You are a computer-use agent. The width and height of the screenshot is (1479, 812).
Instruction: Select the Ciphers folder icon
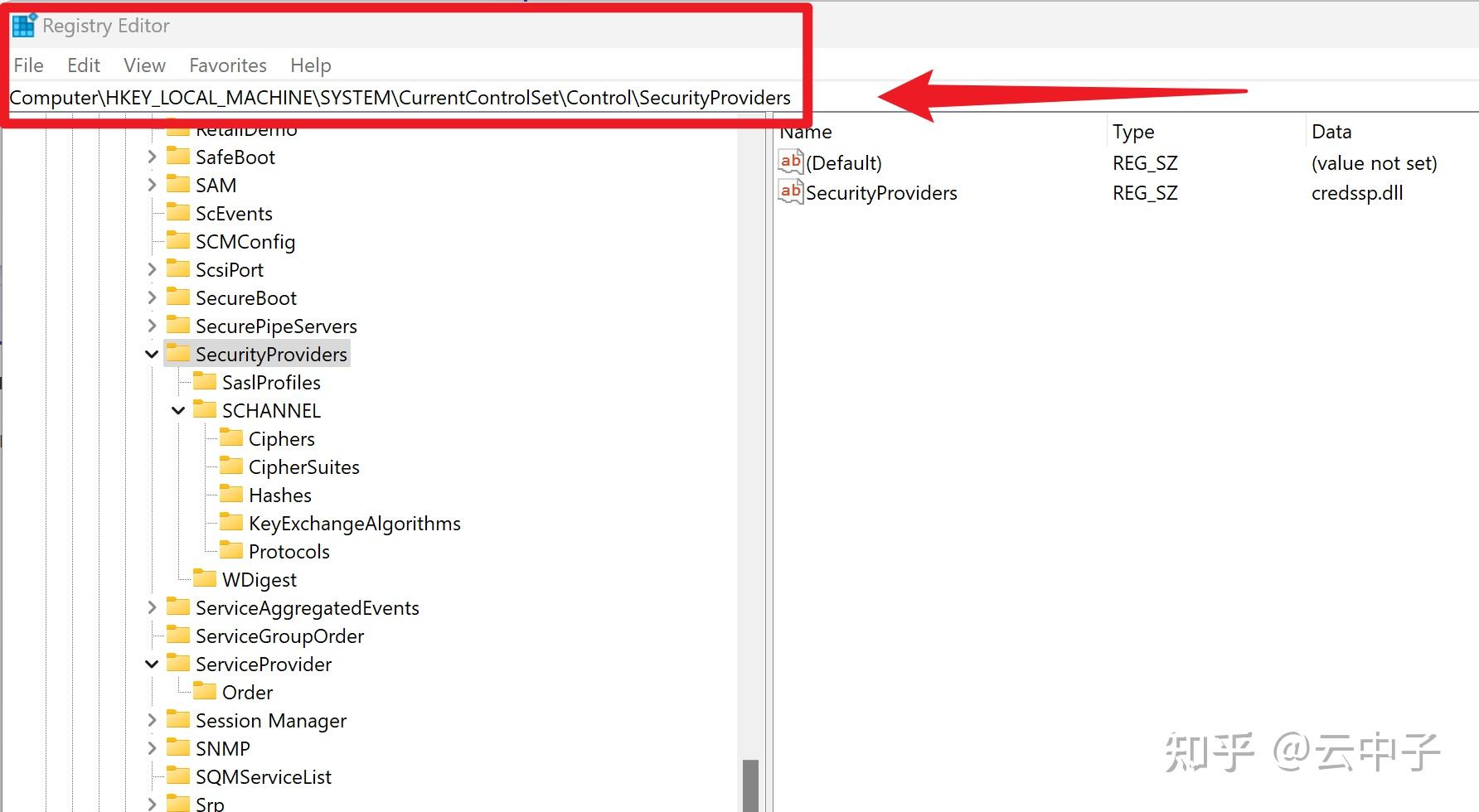click(x=231, y=437)
